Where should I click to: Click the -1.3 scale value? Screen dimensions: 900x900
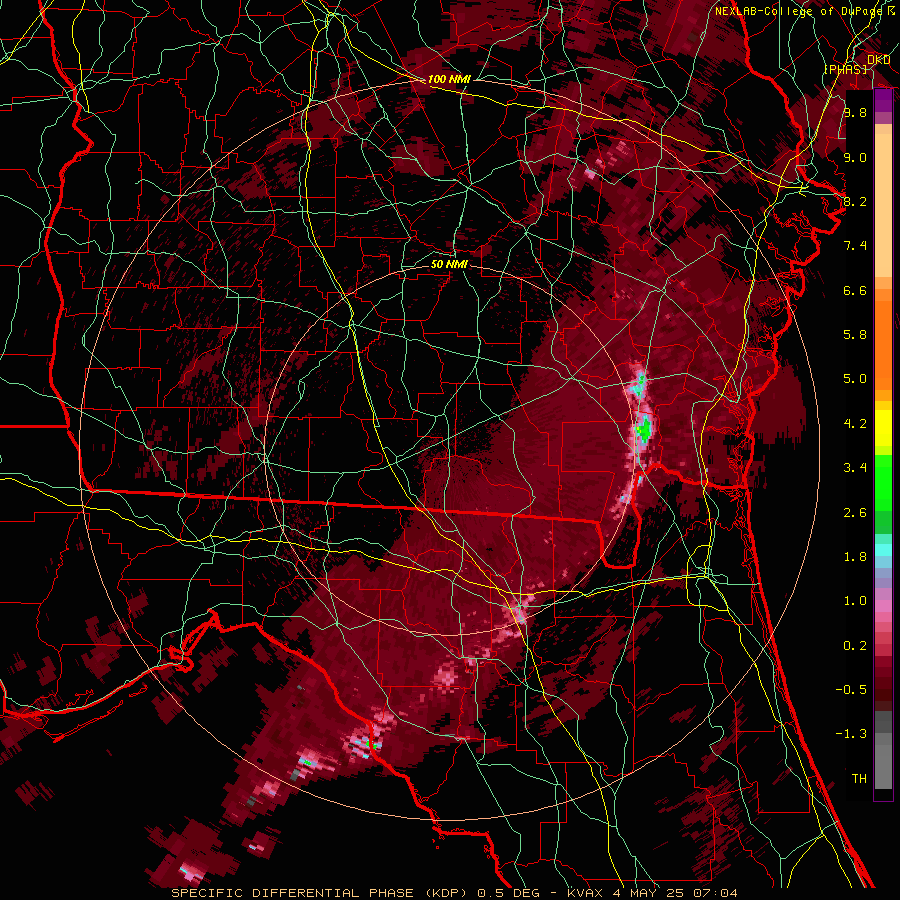(851, 734)
